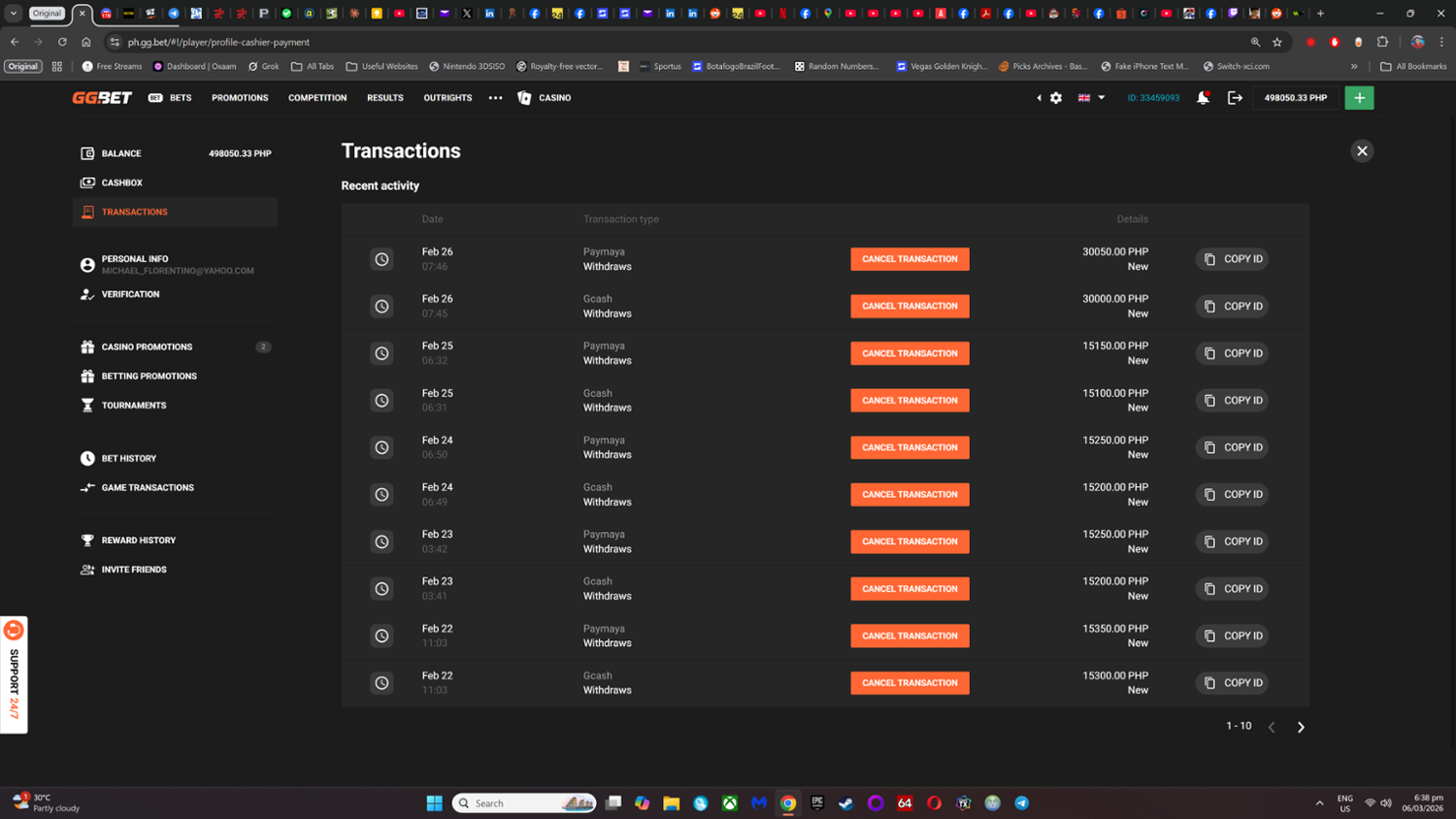Viewport: 1456px width, 819px height.
Task: Click clock icon on first Feb 26 row
Action: (x=381, y=259)
